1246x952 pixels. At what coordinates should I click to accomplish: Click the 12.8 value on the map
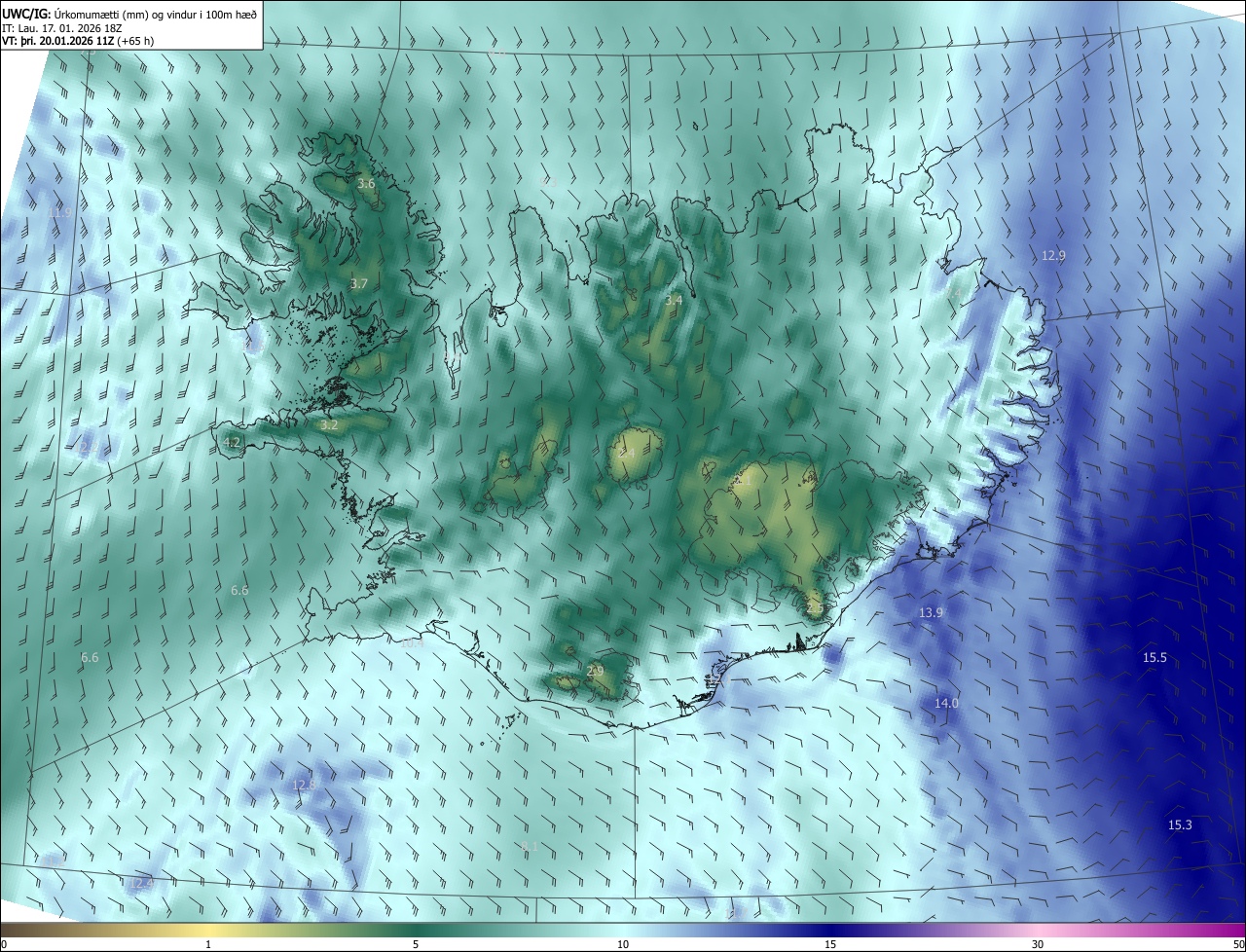[305, 785]
